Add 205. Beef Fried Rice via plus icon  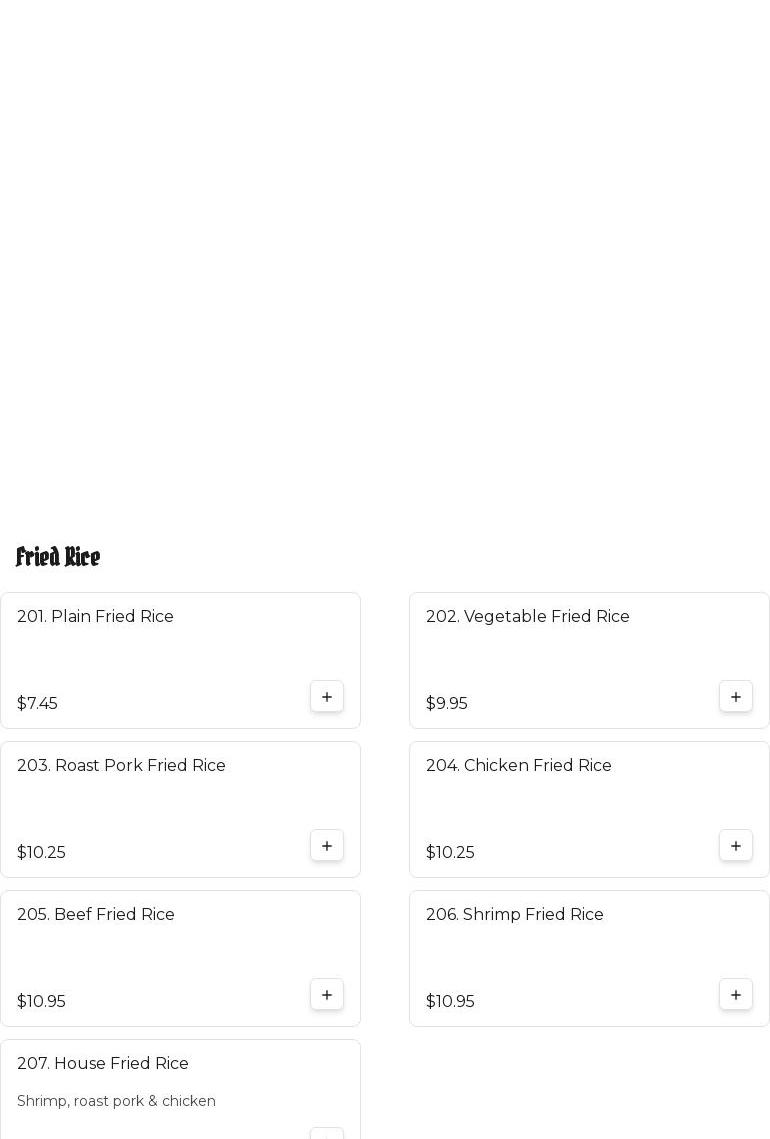[327, 995]
